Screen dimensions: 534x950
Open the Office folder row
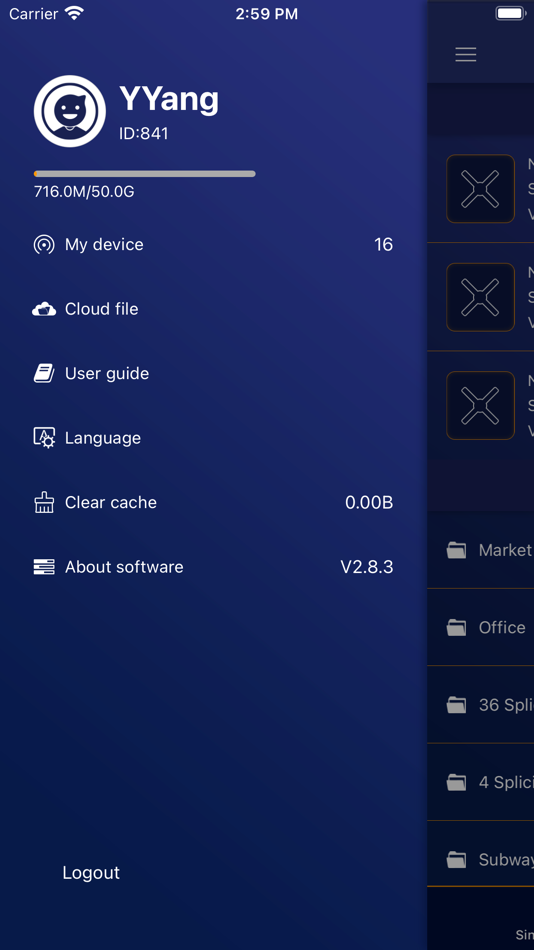[481, 628]
